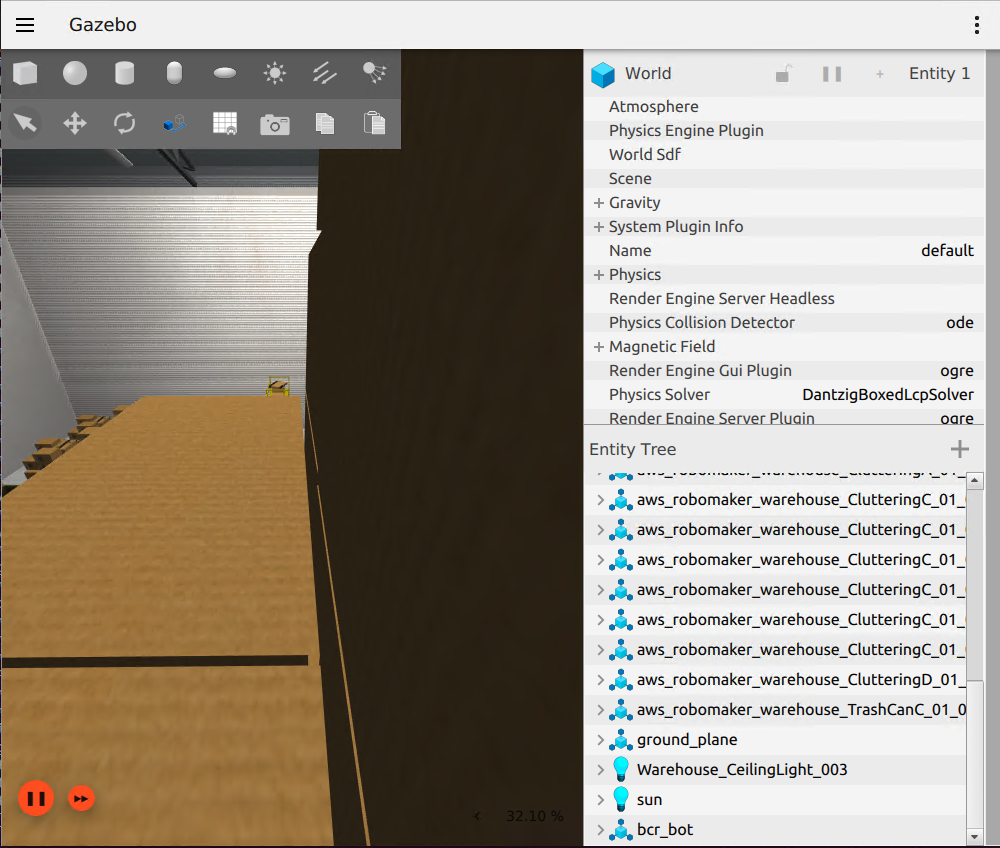Expand the bcr_bot entity
Image resolution: width=1000 pixels, height=848 pixels.
pyautogui.click(x=600, y=830)
